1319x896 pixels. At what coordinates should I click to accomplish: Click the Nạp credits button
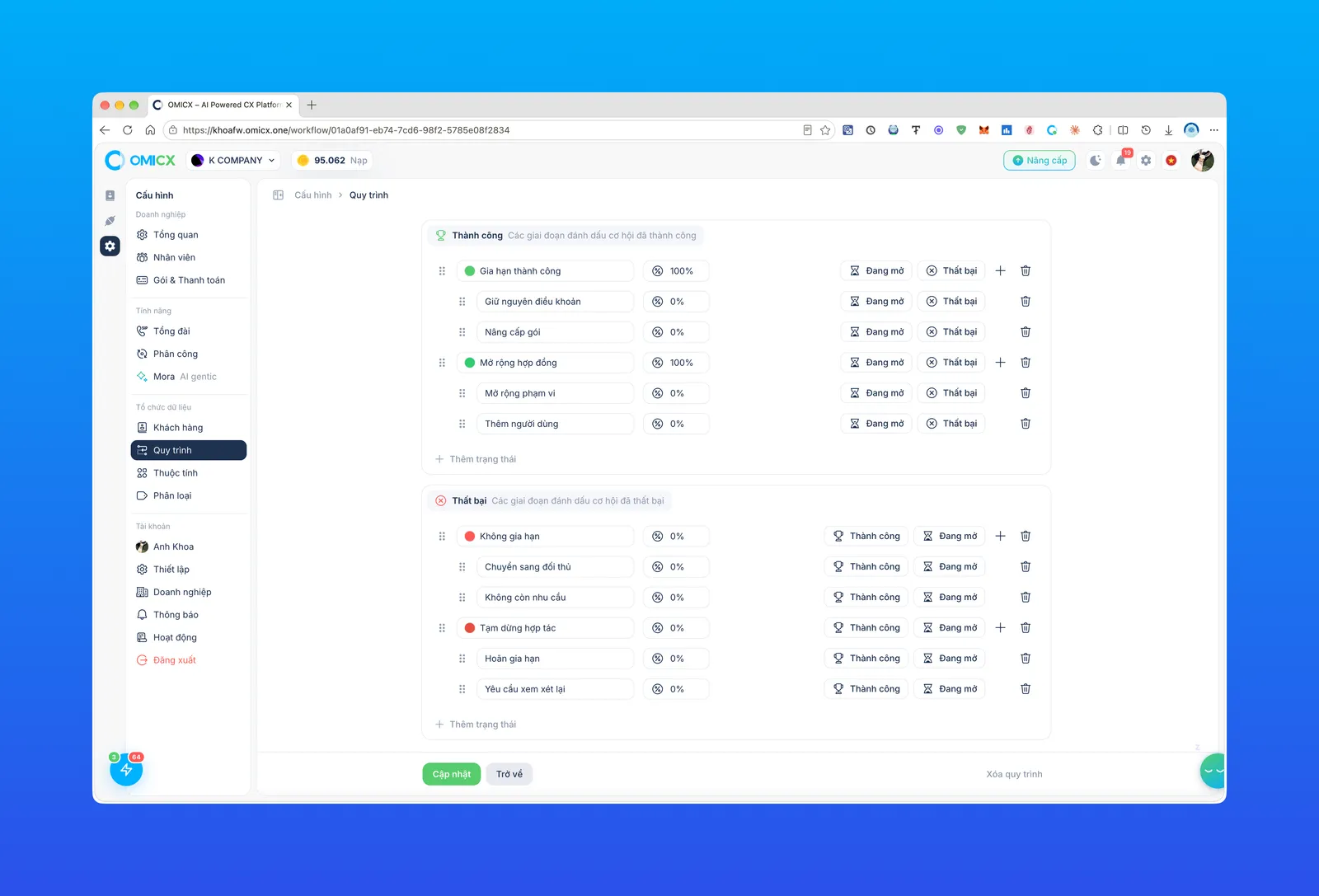coord(359,161)
